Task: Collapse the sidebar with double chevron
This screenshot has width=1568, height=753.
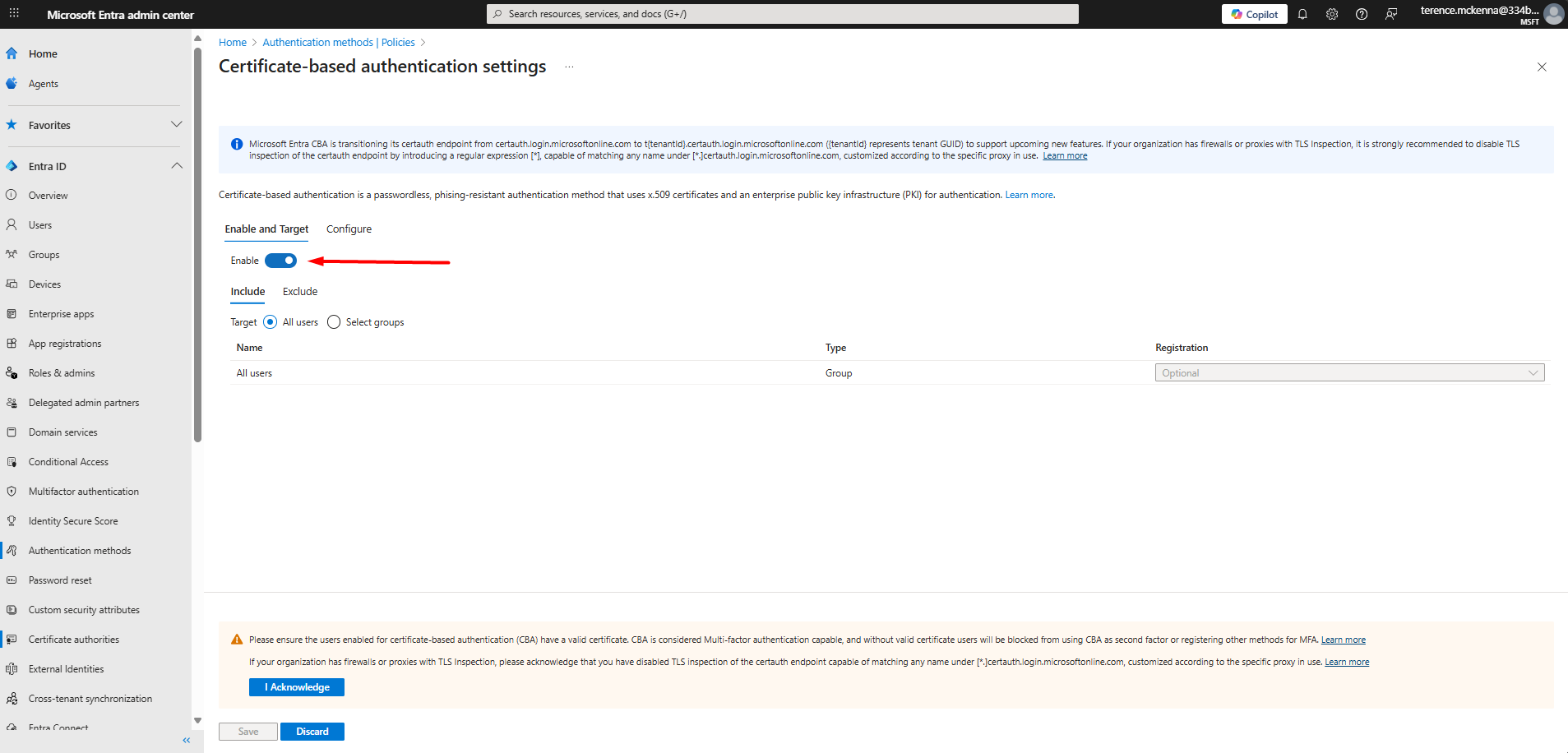Action: click(x=187, y=740)
